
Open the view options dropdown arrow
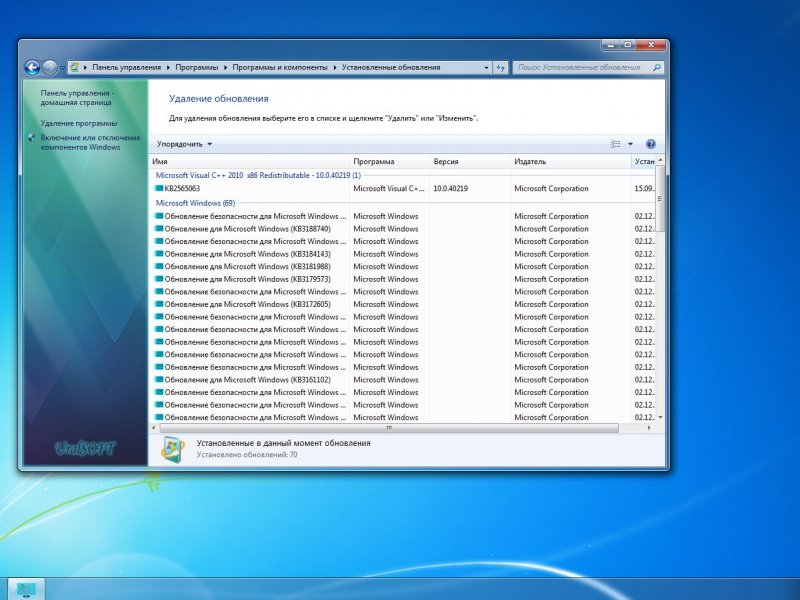pos(630,144)
